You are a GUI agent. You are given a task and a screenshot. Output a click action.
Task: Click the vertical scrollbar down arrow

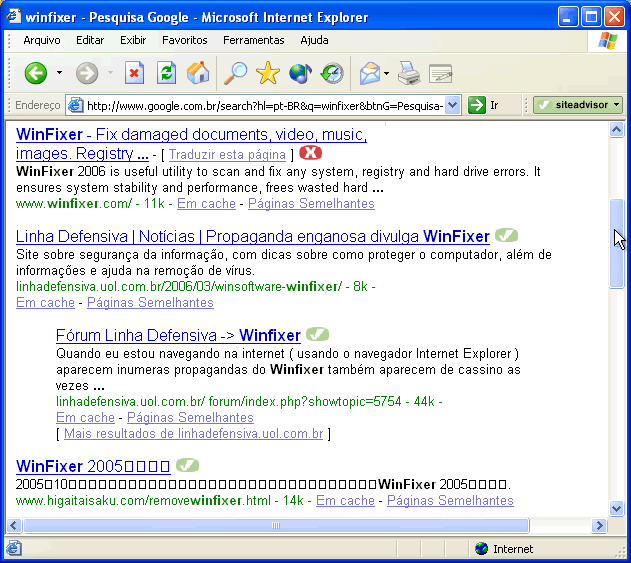(x=617, y=509)
